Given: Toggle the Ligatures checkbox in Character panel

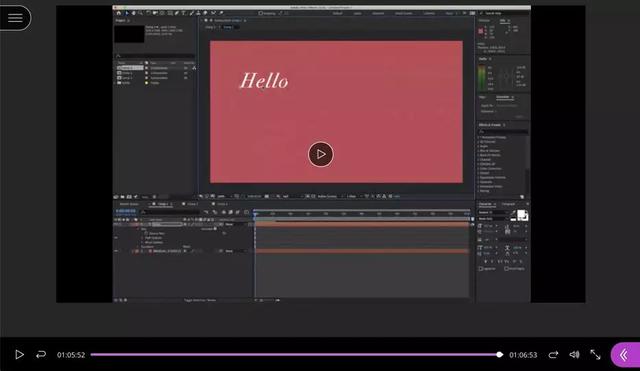Looking at the screenshot, I should [x=481, y=269].
